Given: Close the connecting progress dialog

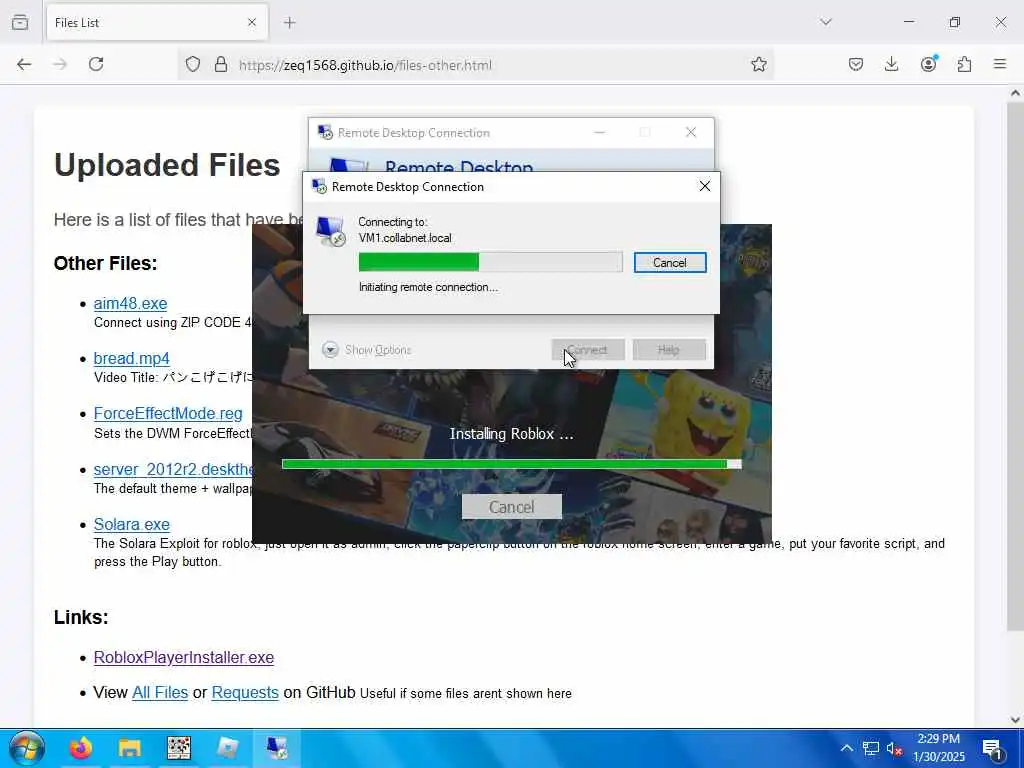Looking at the screenshot, I should tap(705, 186).
